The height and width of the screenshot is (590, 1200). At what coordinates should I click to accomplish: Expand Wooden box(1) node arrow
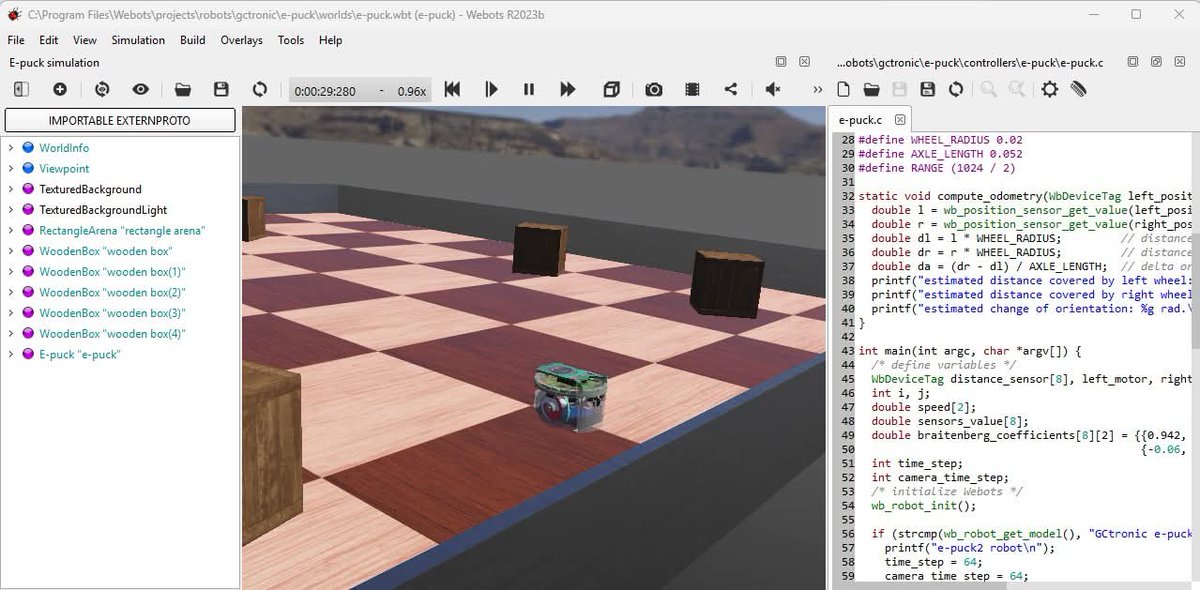10,272
